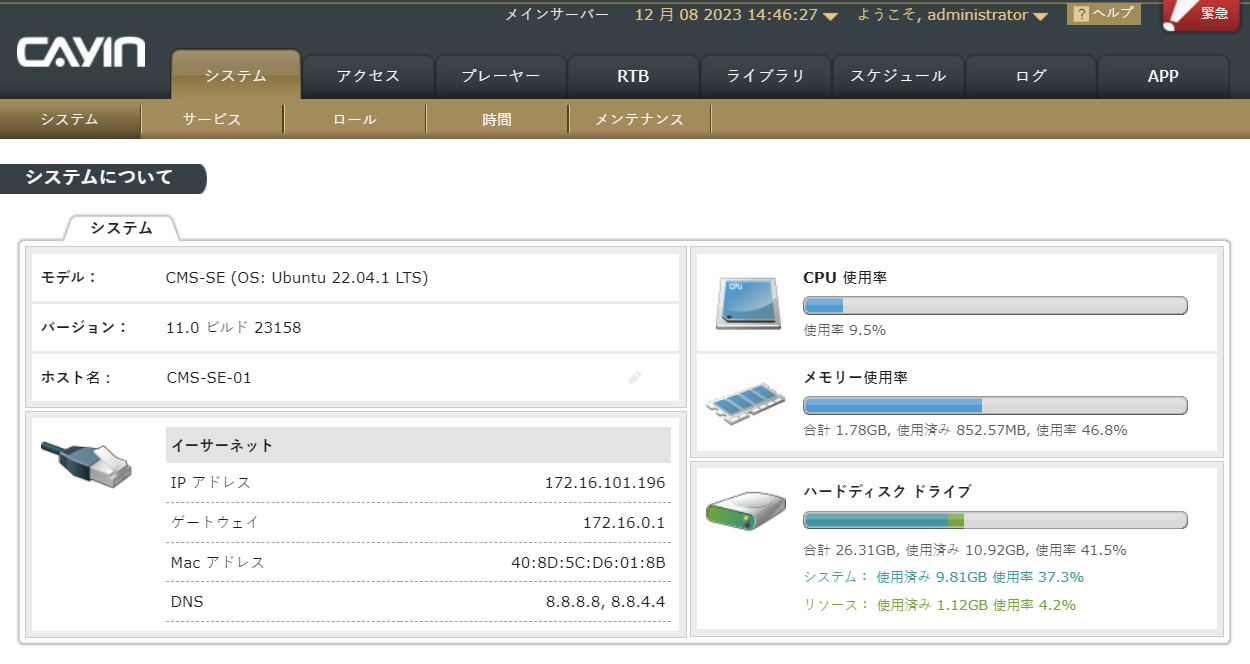This screenshot has width=1250, height=664.
Task: Click the イーサーネット section header
Action: 418,445
